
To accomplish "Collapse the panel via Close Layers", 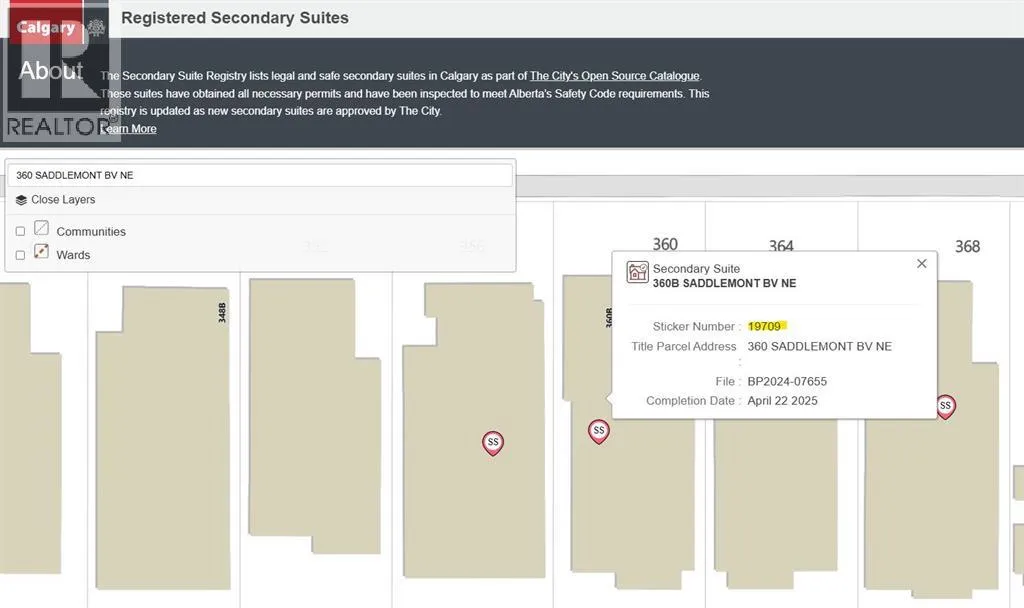I will 63,200.
